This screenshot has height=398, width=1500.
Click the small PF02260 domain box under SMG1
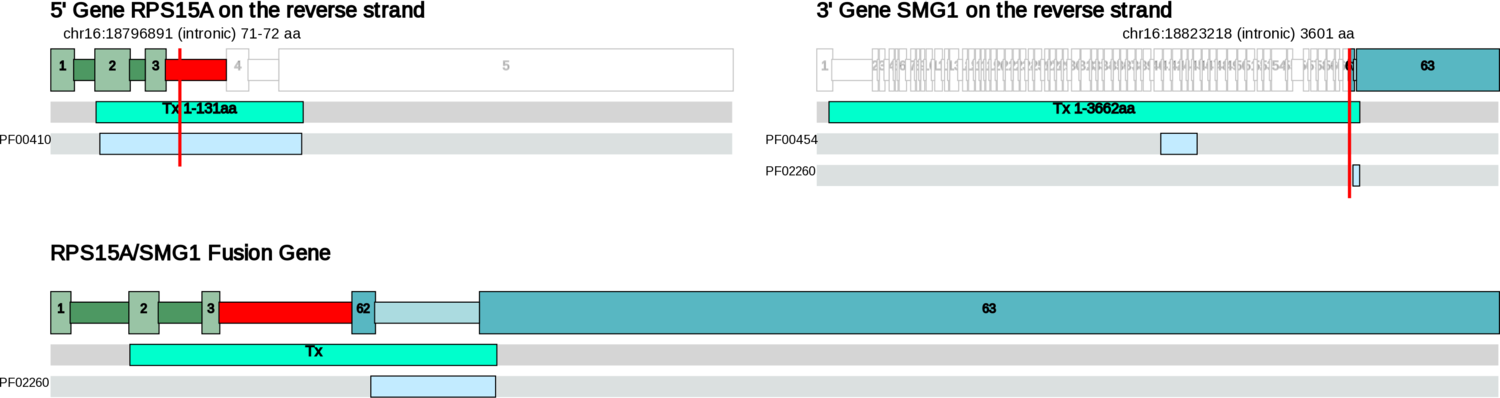coord(1356,175)
